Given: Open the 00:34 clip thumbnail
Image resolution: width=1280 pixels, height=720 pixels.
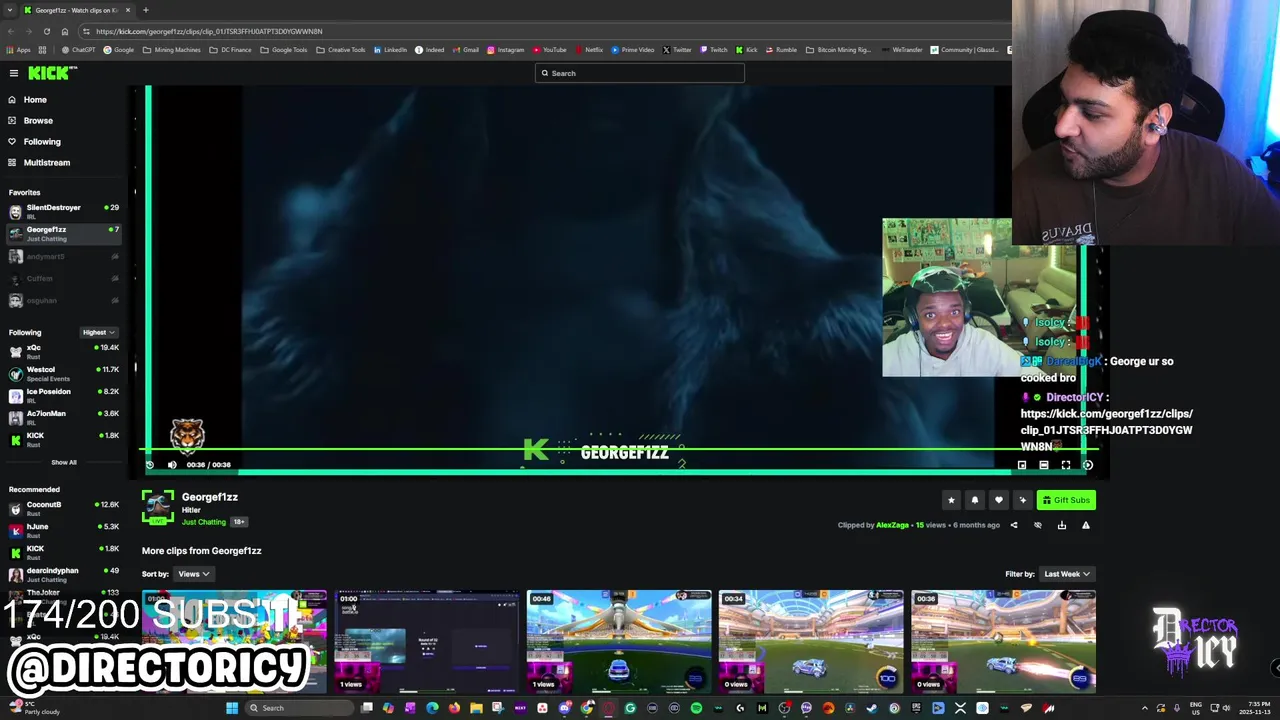Looking at the screenshot, I should pyautogui.click(x=811, y=641).
